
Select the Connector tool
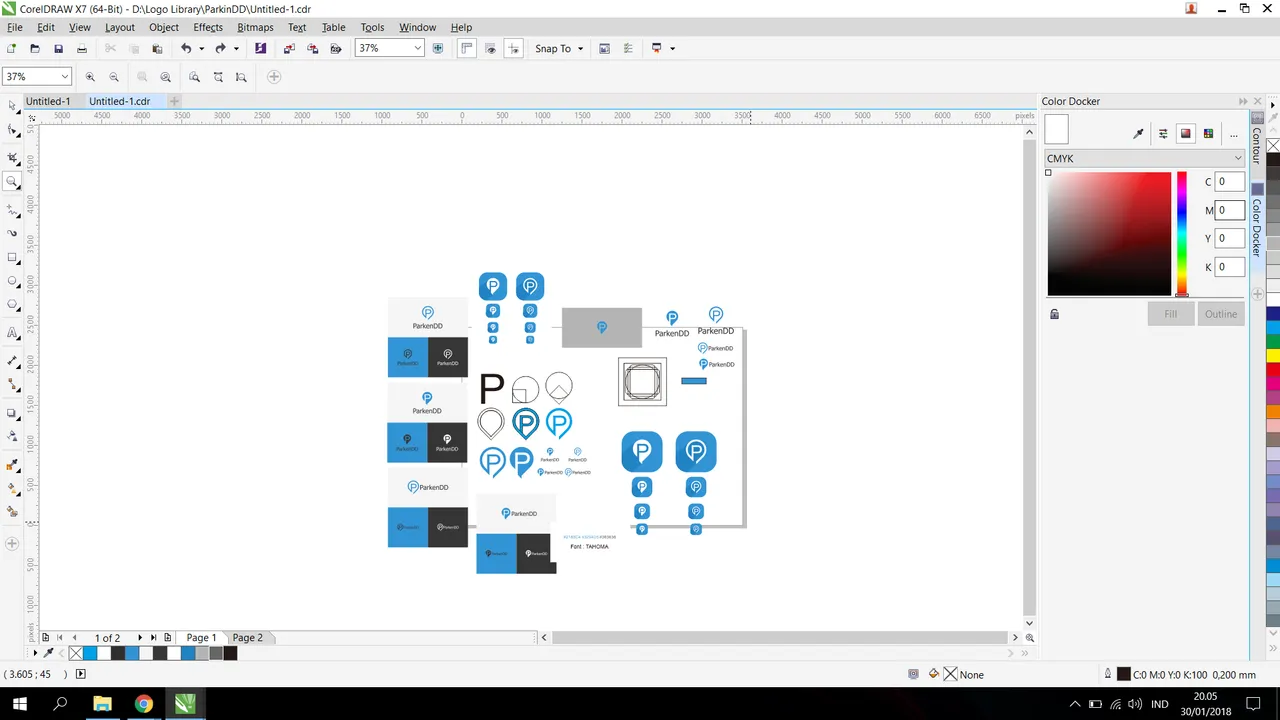12,385
